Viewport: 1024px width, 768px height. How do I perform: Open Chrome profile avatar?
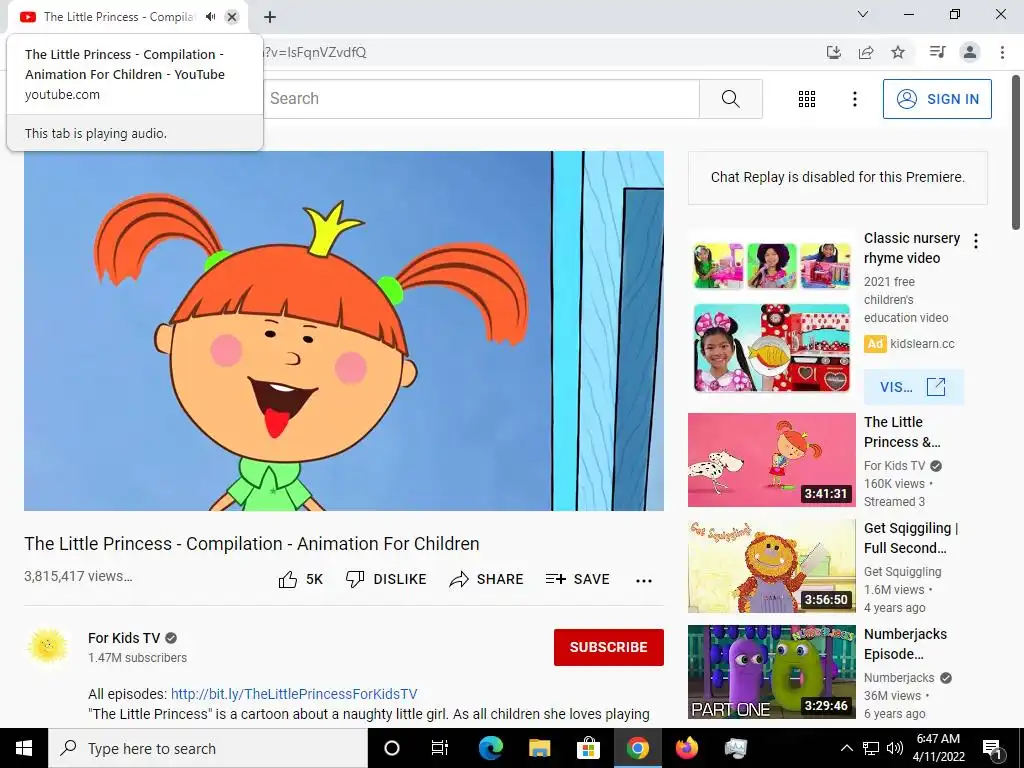tap(970, 52)
